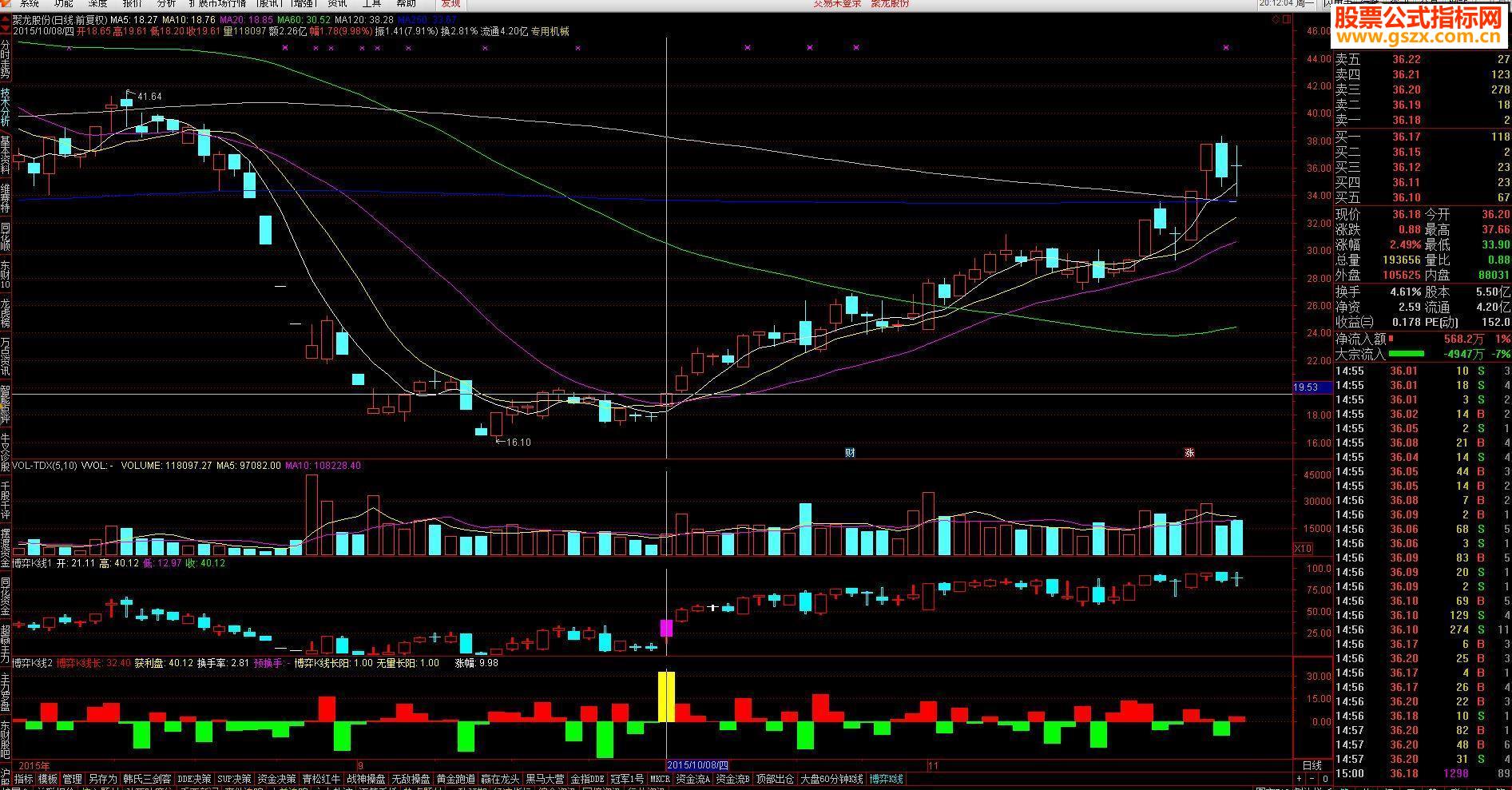Click the 卖五 order book row
Screen dimensions: 1512x790
pyautogui.click(x=1423, y=59)
